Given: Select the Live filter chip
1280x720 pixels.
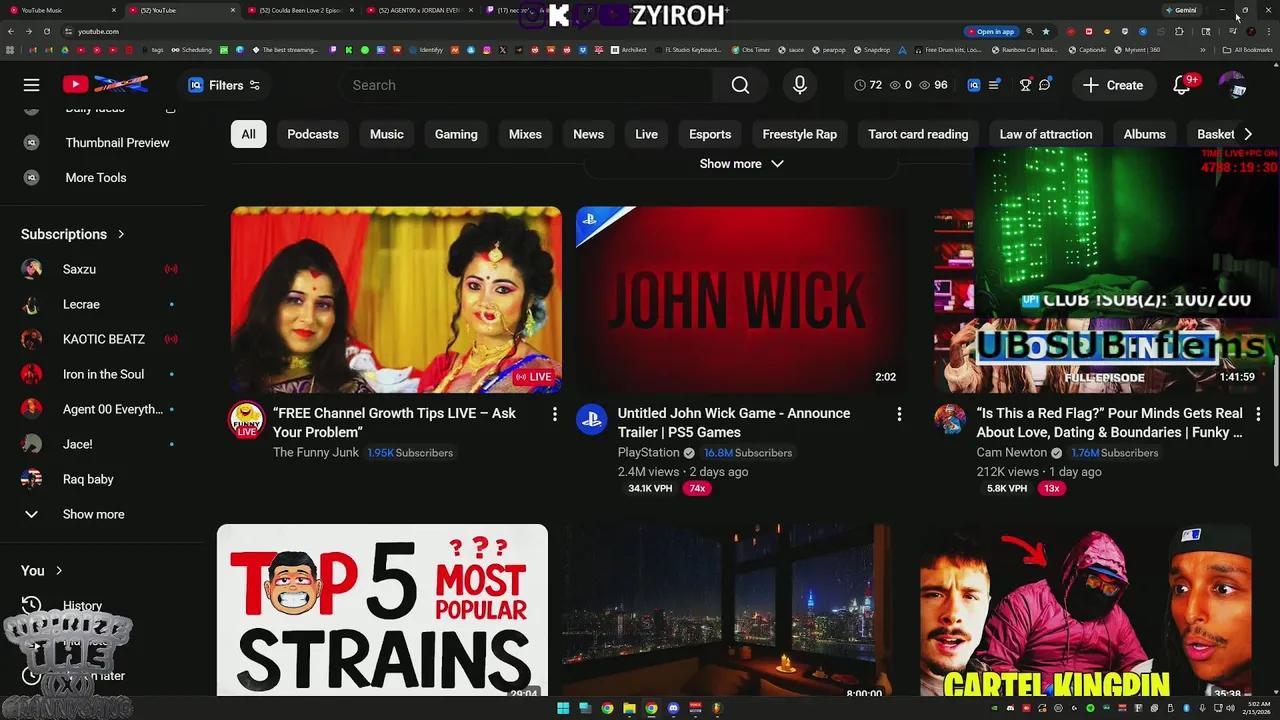Looking at the screenshot, I should (646, 134).
